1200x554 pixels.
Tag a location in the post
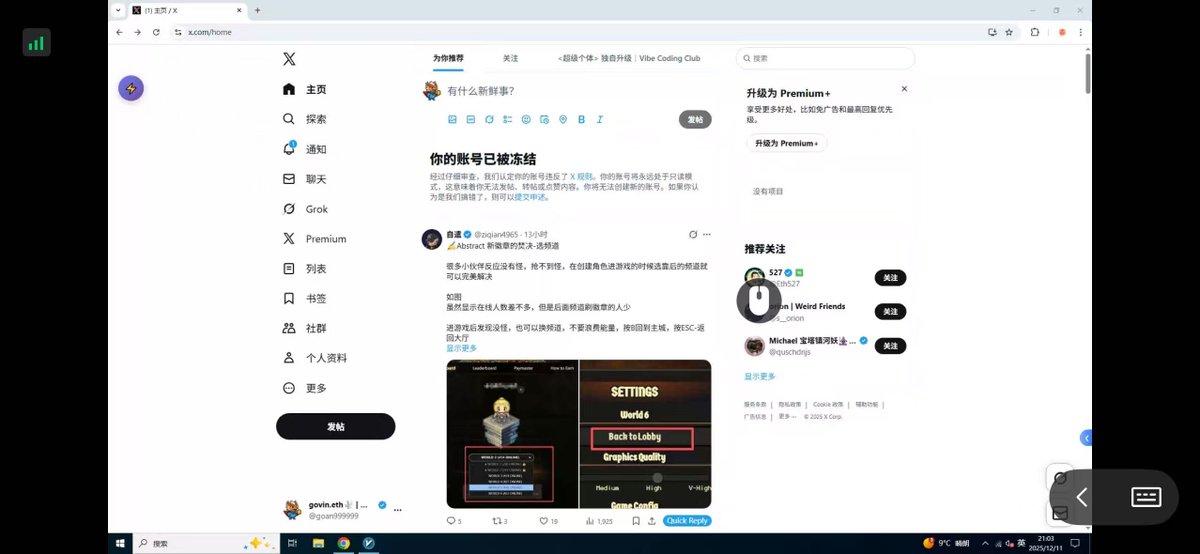click(x=563, y=119)
